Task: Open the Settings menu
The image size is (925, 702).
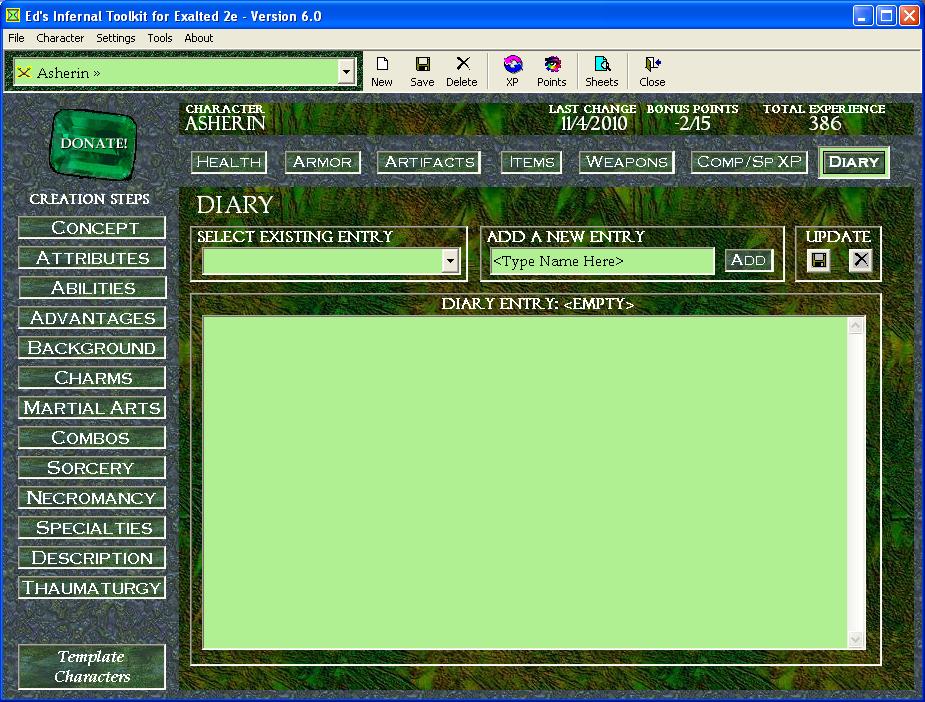Action: (x=116, y=38)
